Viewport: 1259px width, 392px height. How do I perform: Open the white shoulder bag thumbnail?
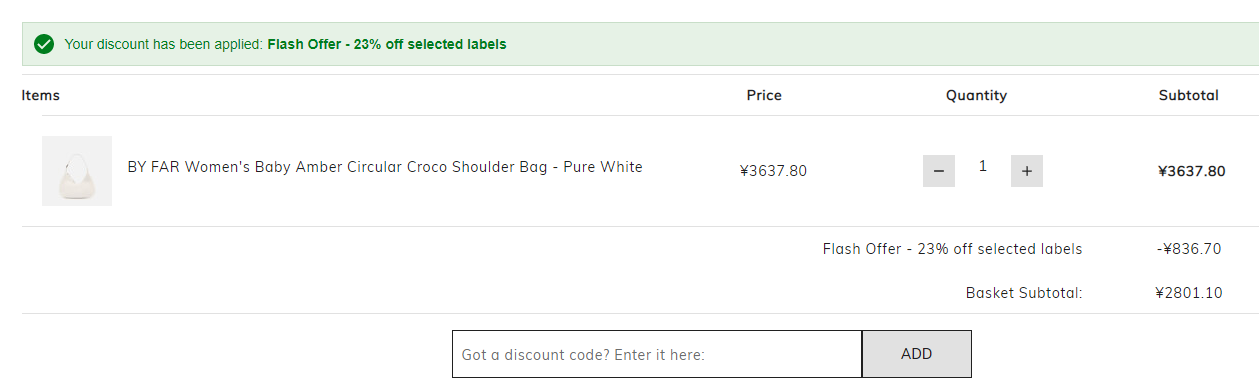[77, 171]
